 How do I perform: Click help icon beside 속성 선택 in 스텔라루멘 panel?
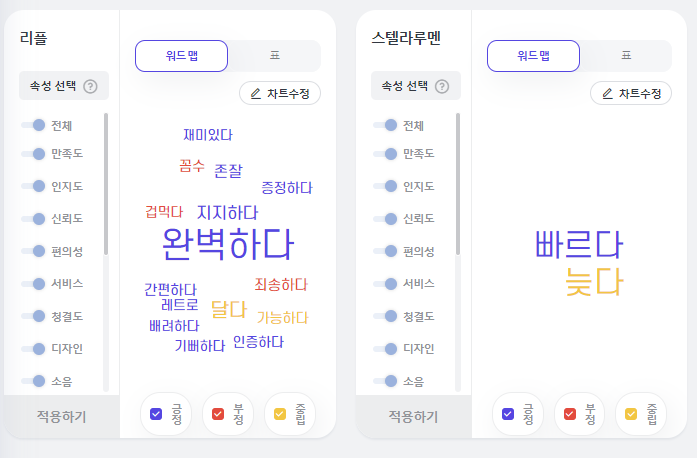tap(442, 86)
